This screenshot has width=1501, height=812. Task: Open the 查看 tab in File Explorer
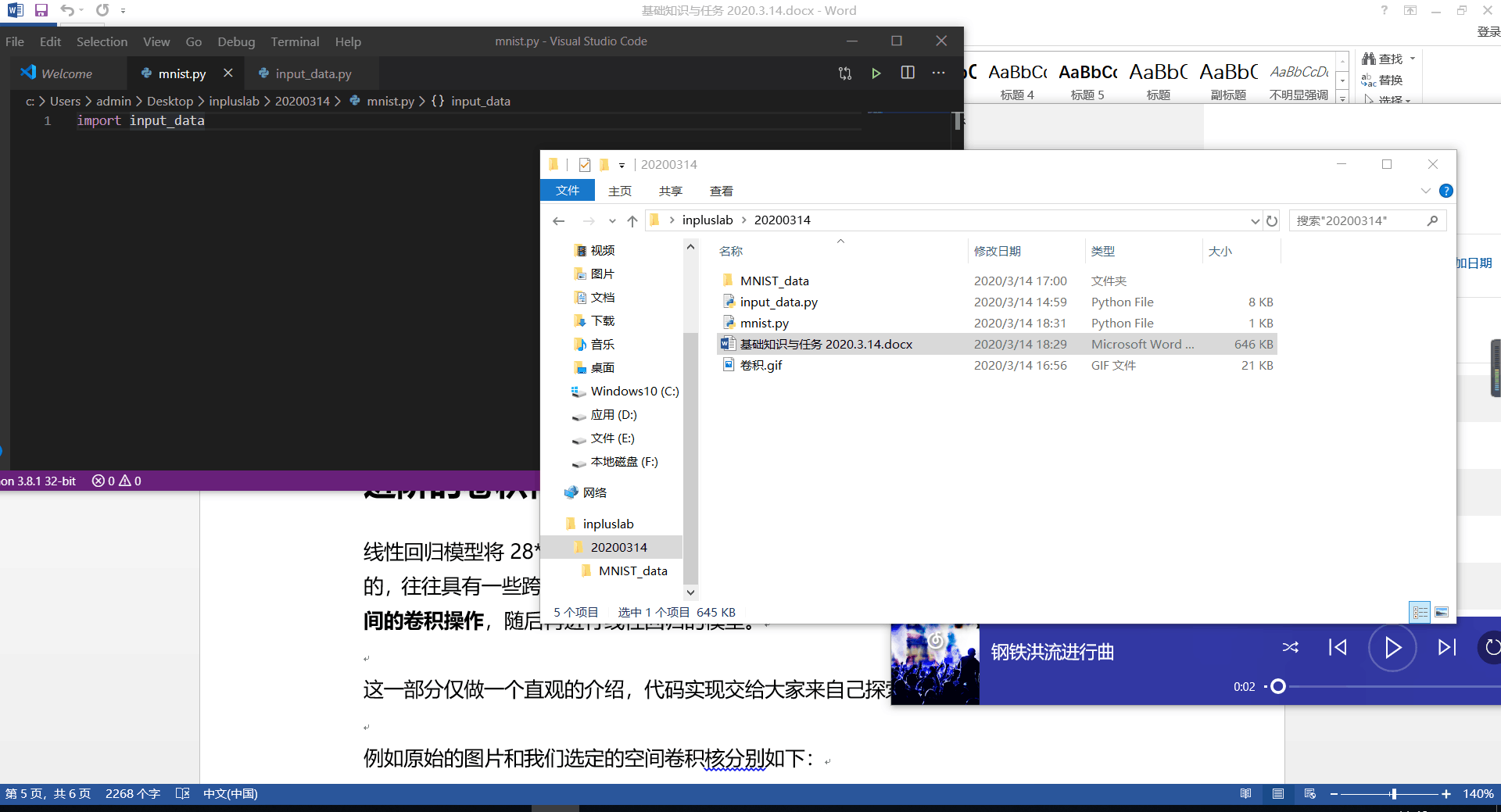coord(721,191)
